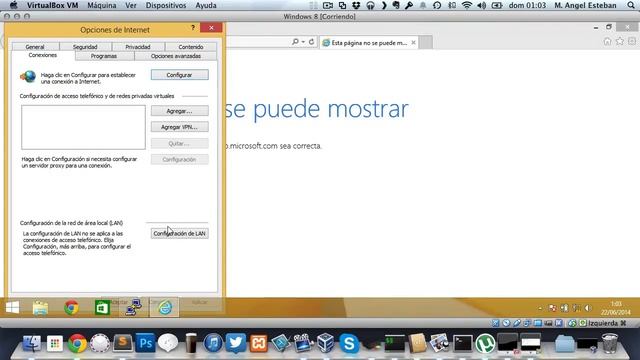Viewport: 640px width, 360px height.
Task: Click the Agregar VPN... button
Action: [x=179, y=127]
